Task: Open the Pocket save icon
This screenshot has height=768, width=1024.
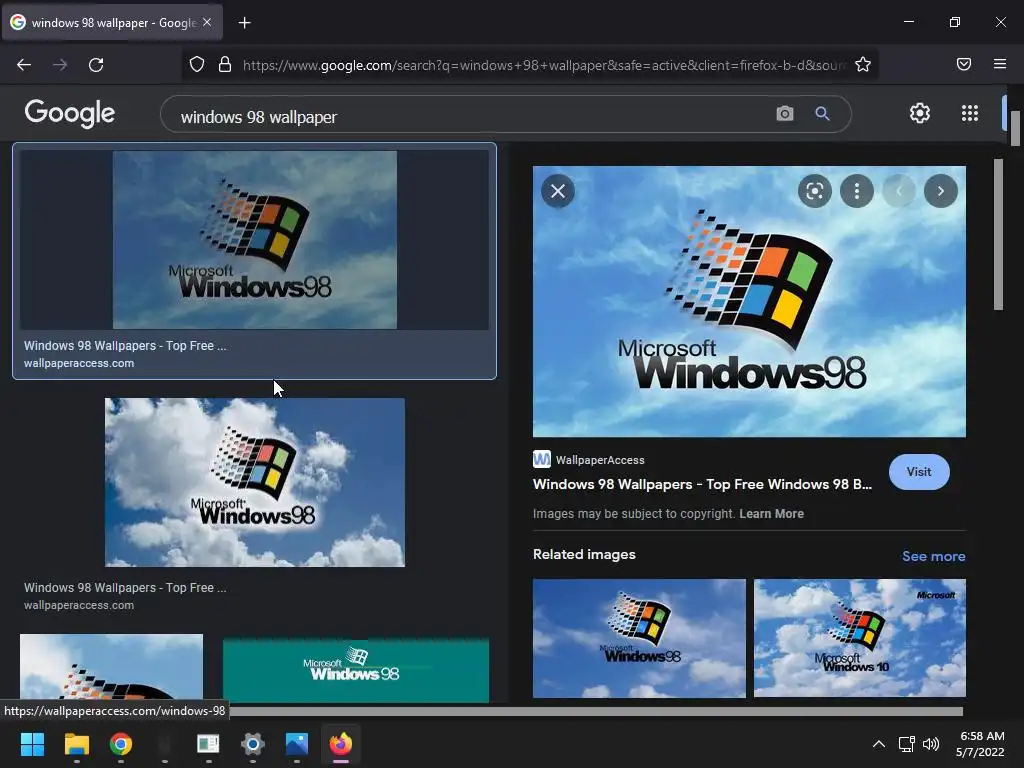Action: [x=963, y=64]
